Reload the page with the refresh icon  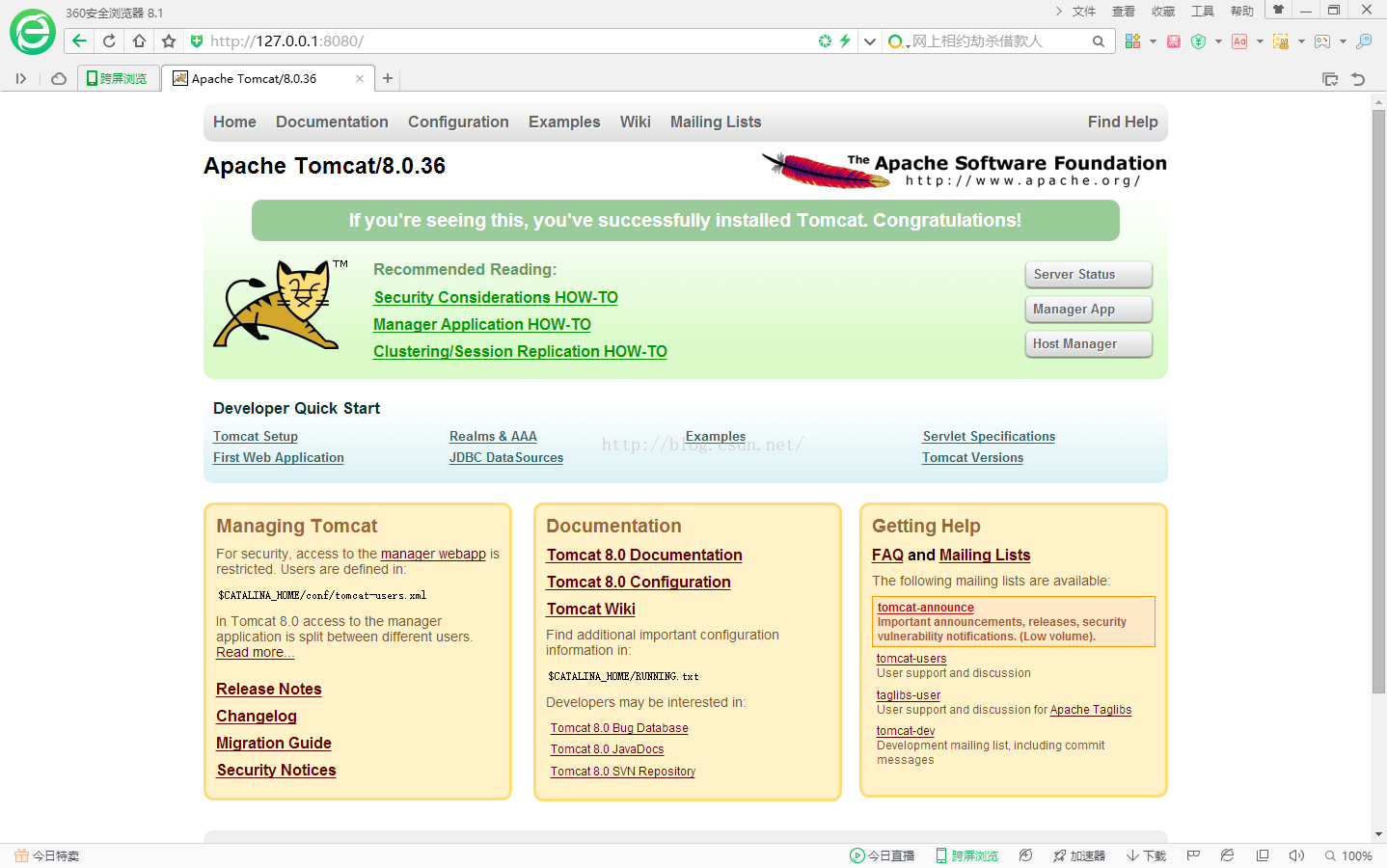(109, 41)
